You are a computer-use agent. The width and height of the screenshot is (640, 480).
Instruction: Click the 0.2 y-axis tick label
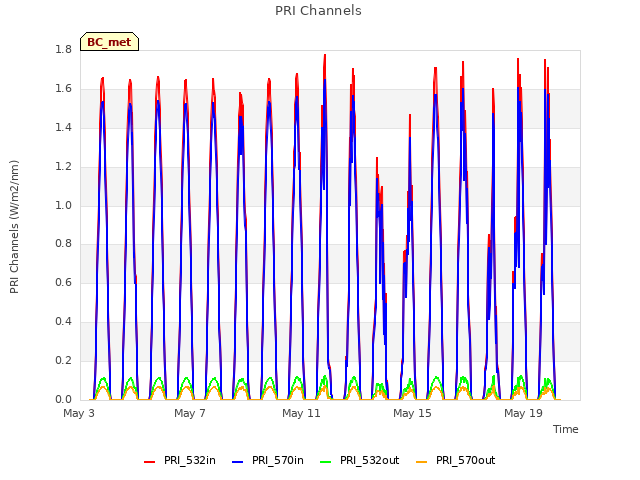pos(63,360)
